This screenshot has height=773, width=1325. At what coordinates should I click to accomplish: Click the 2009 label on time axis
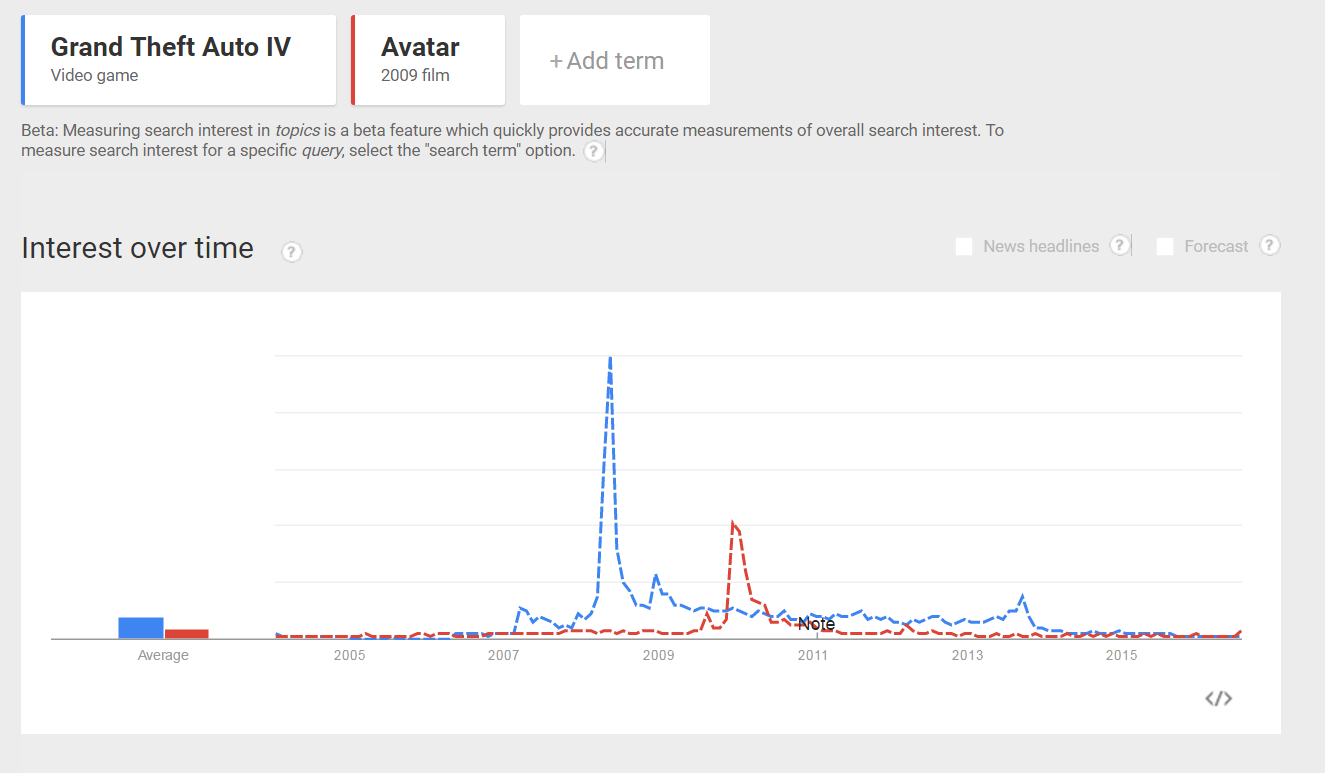tap(658, 656)
